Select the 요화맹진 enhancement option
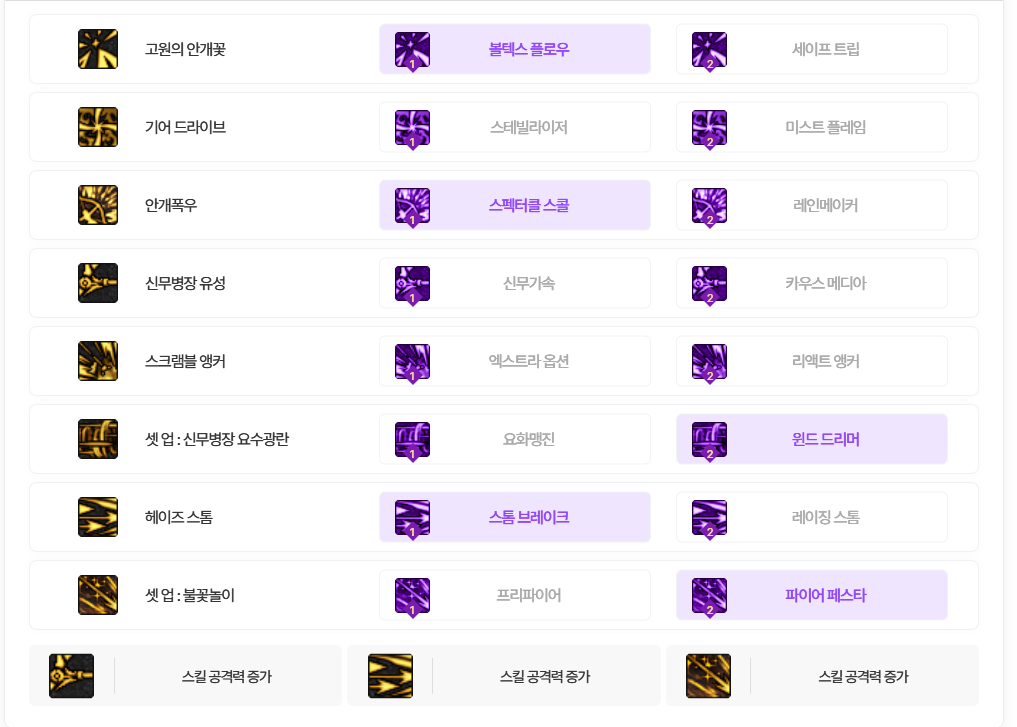The height and width of the screenshot is (727, 1017). tap(515, 439)
